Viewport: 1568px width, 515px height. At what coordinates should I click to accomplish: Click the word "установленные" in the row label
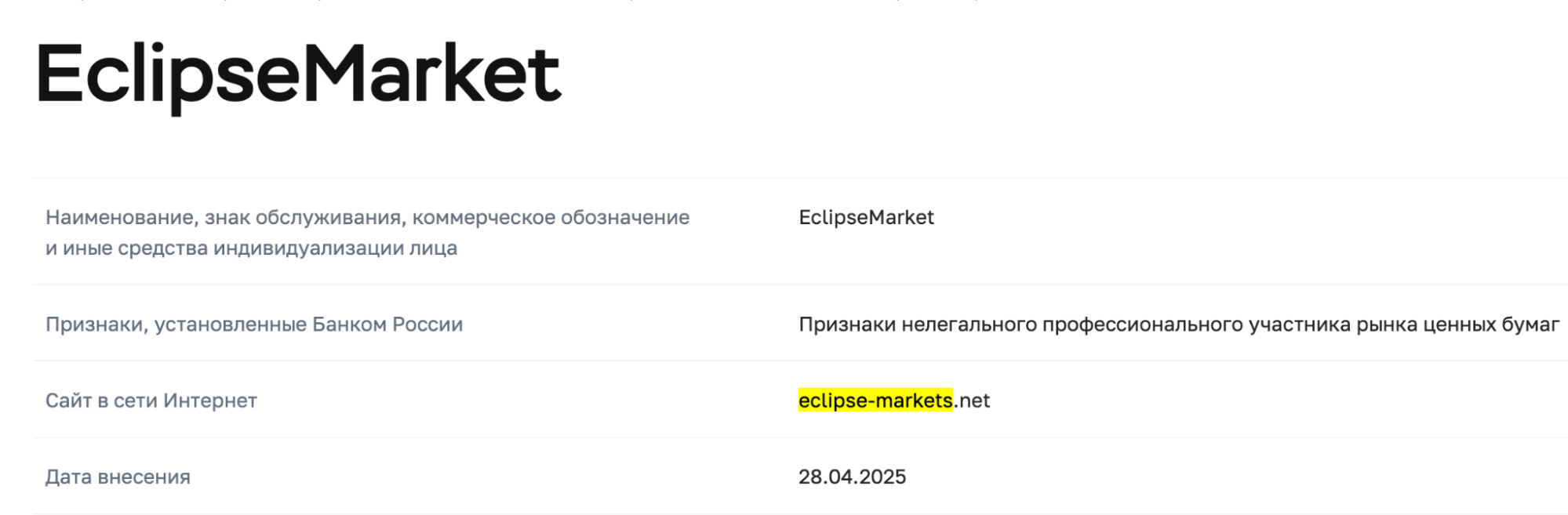[x=230, y=325]
